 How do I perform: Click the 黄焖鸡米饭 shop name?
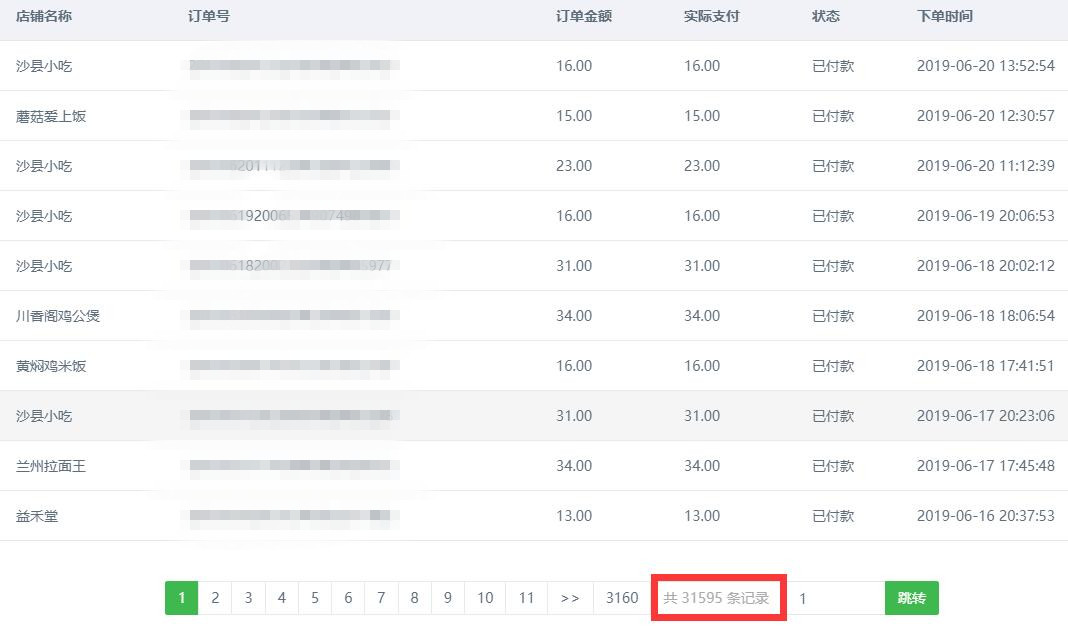point(51,366)
